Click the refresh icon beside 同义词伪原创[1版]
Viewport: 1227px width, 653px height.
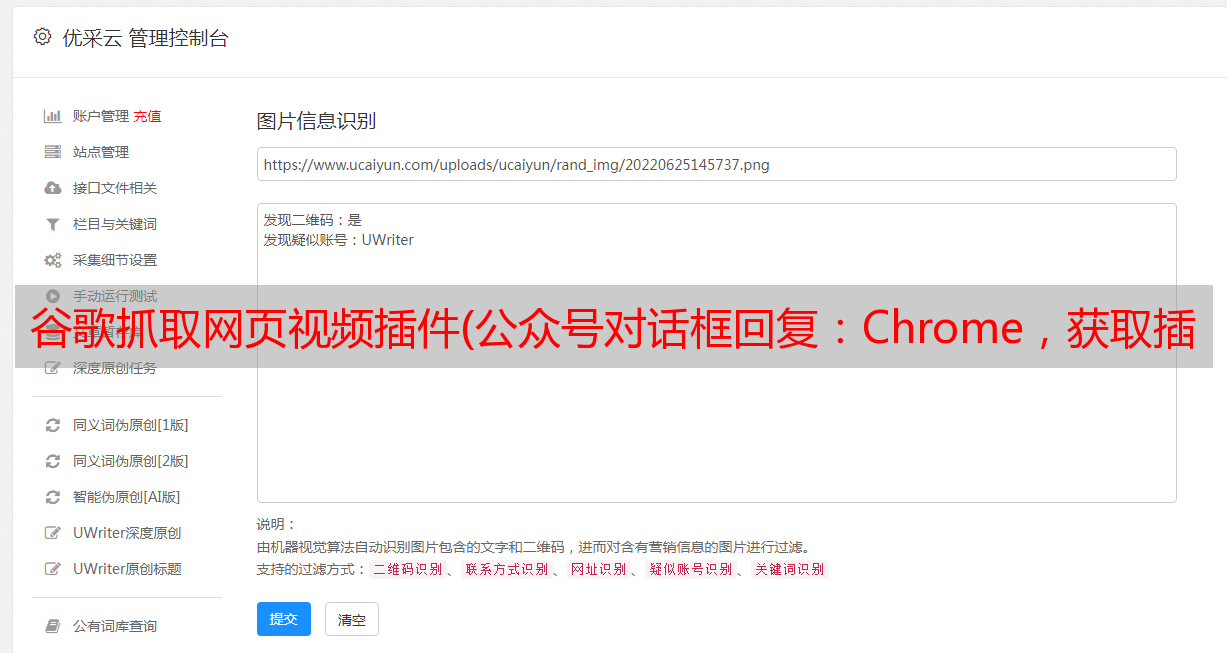click(x=53, y=425)
